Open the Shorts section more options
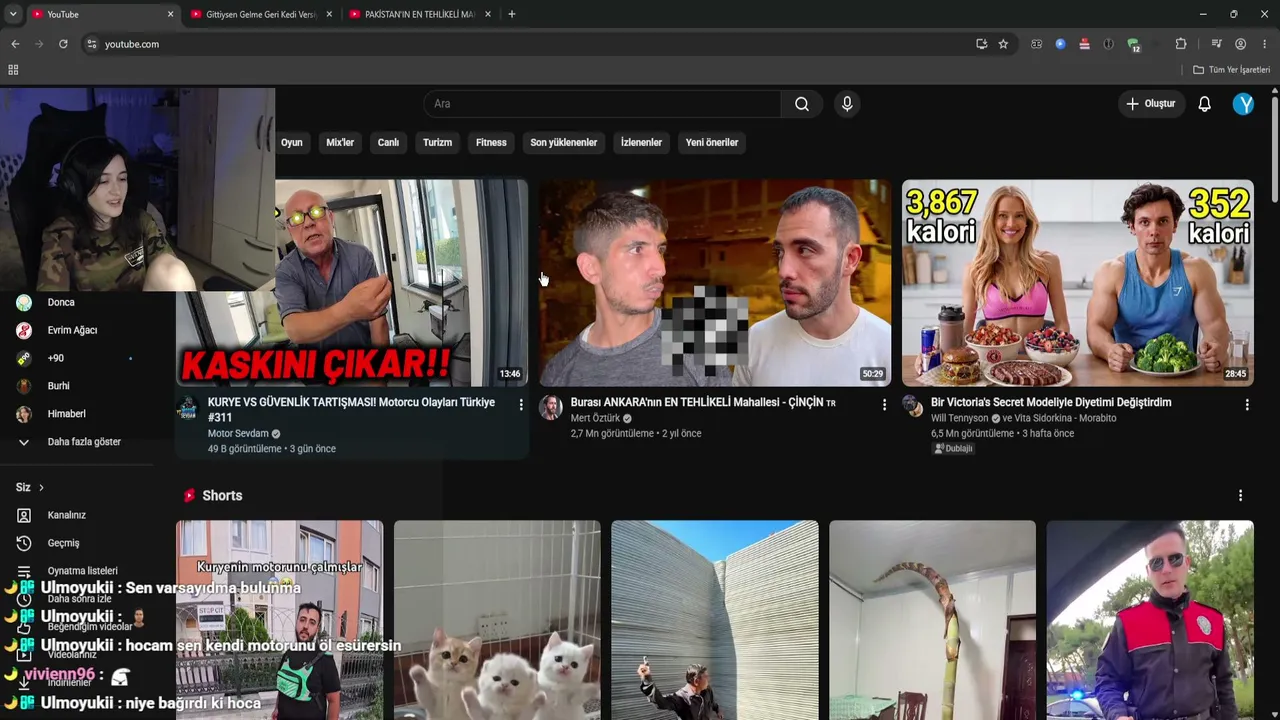 tap(1241, 495)
